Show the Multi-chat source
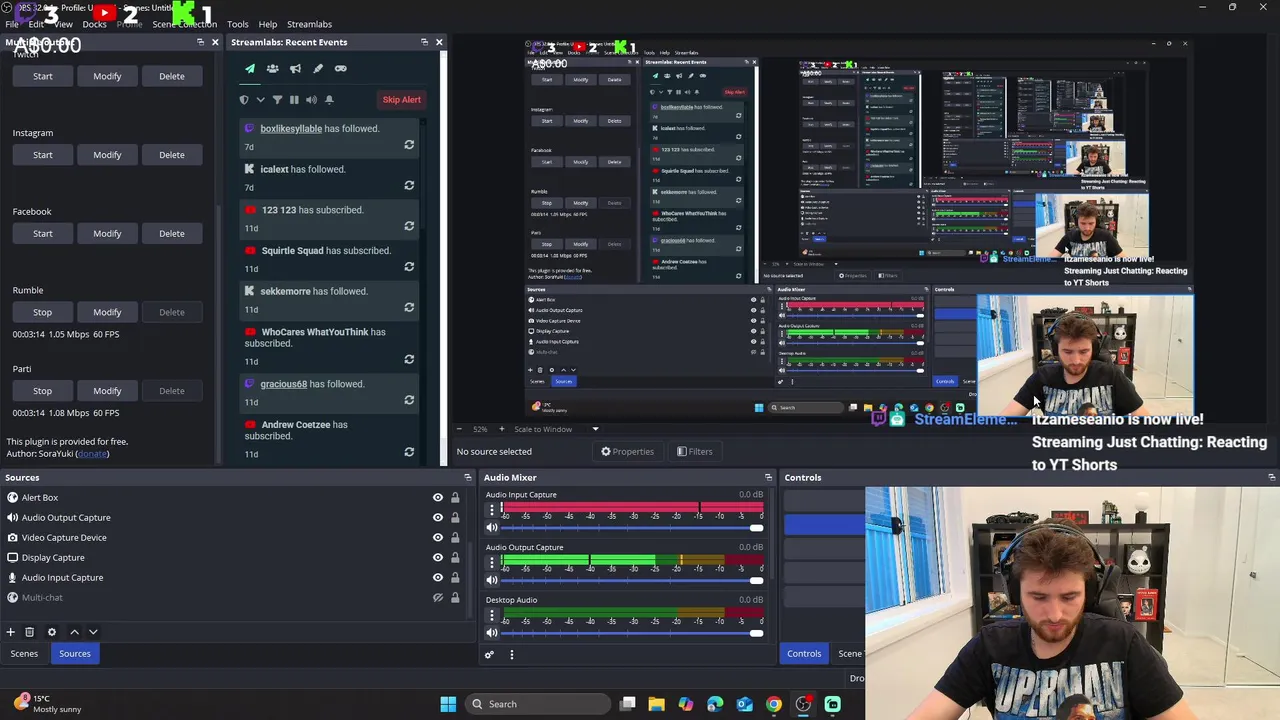The image size is (1280, 720). [437, 597]
